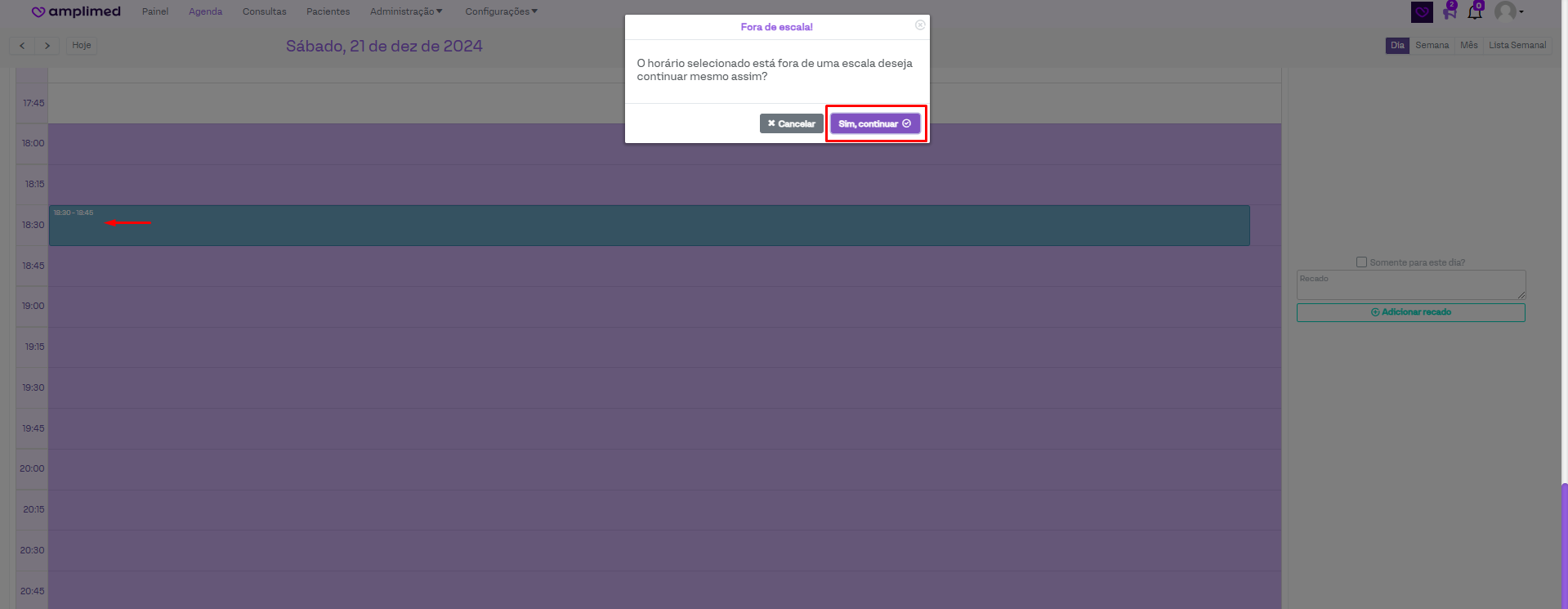
Task: Open the Pacientes menu
Action: click(328, 11)
